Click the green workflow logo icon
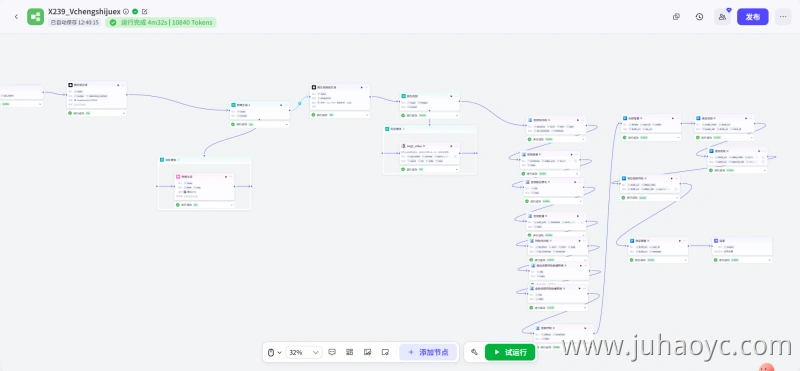Image resolution: width=800 pixels, height=371 pixels. click(x=36, y=17)
